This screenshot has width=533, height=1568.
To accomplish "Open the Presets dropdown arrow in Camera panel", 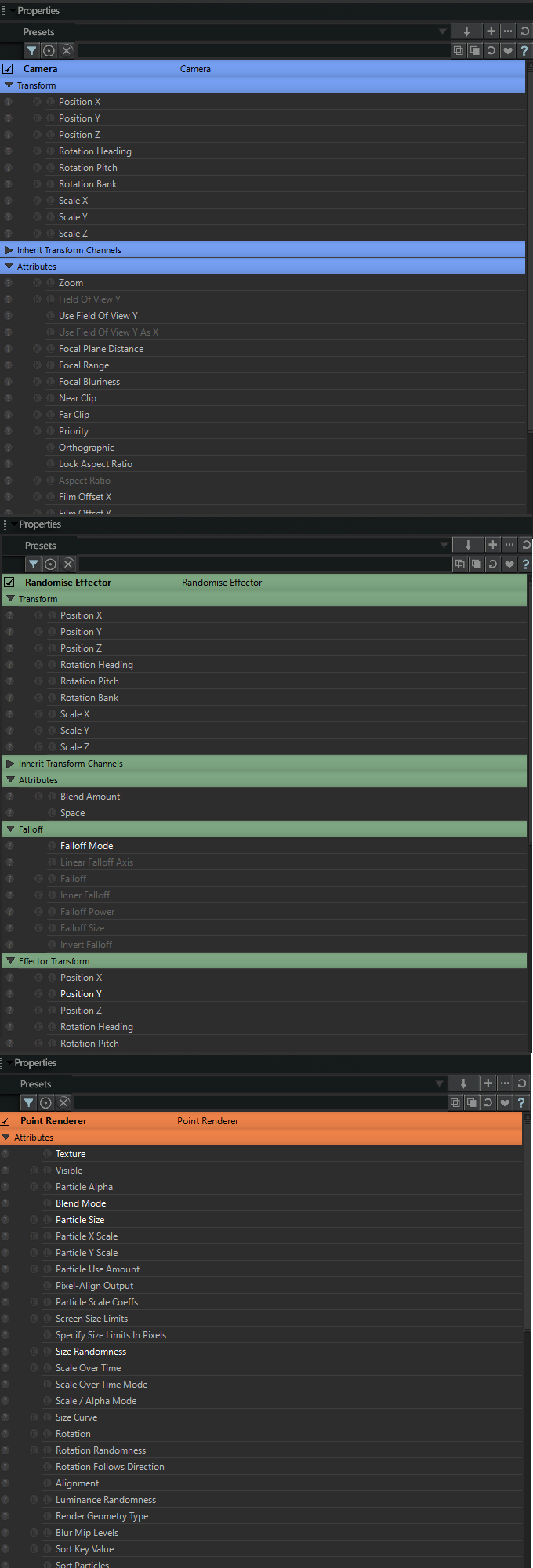I will point(443,31).
